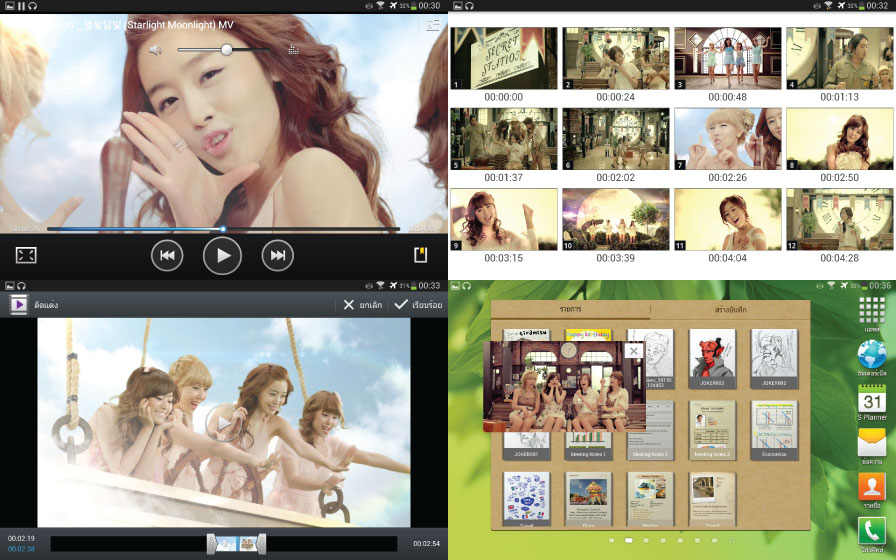Screen dimensions: 896x560
Task: Tap the floating pop-up video window
Action: point(565,386)
